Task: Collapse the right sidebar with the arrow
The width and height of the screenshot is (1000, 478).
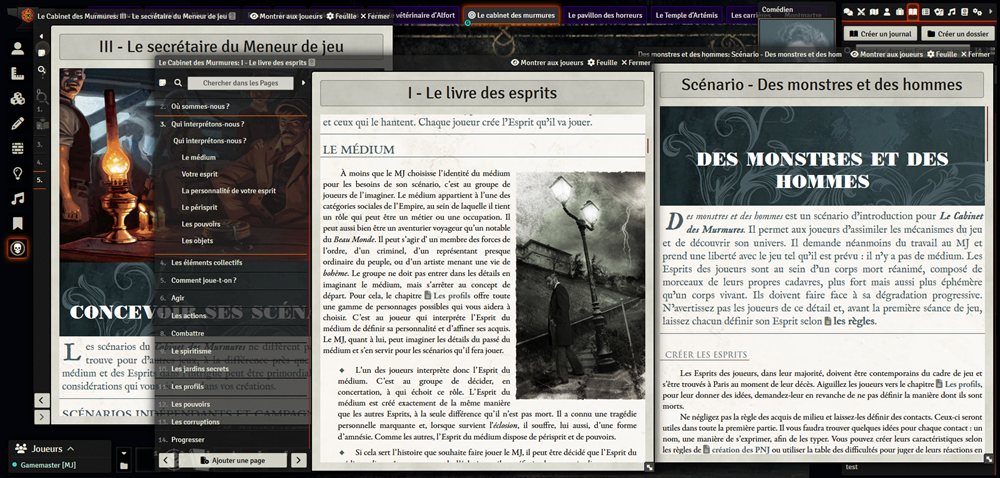Action: pyautogui.click(x=988, y=12)
